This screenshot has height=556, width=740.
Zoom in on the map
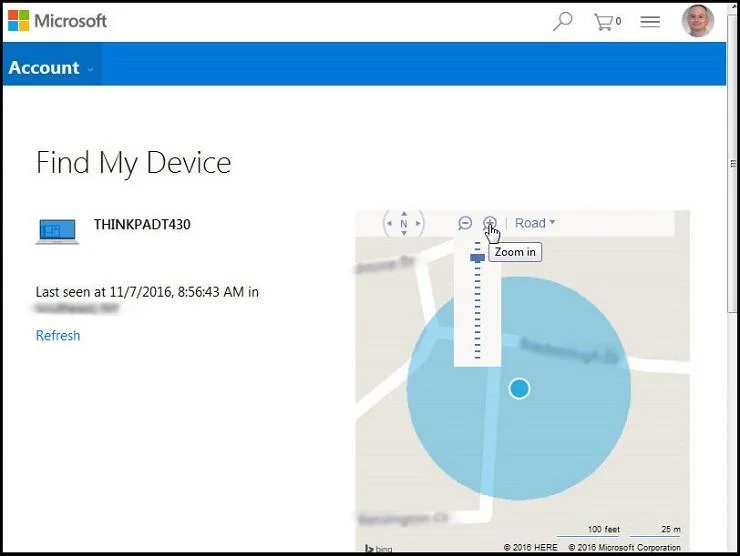[490, 222]
